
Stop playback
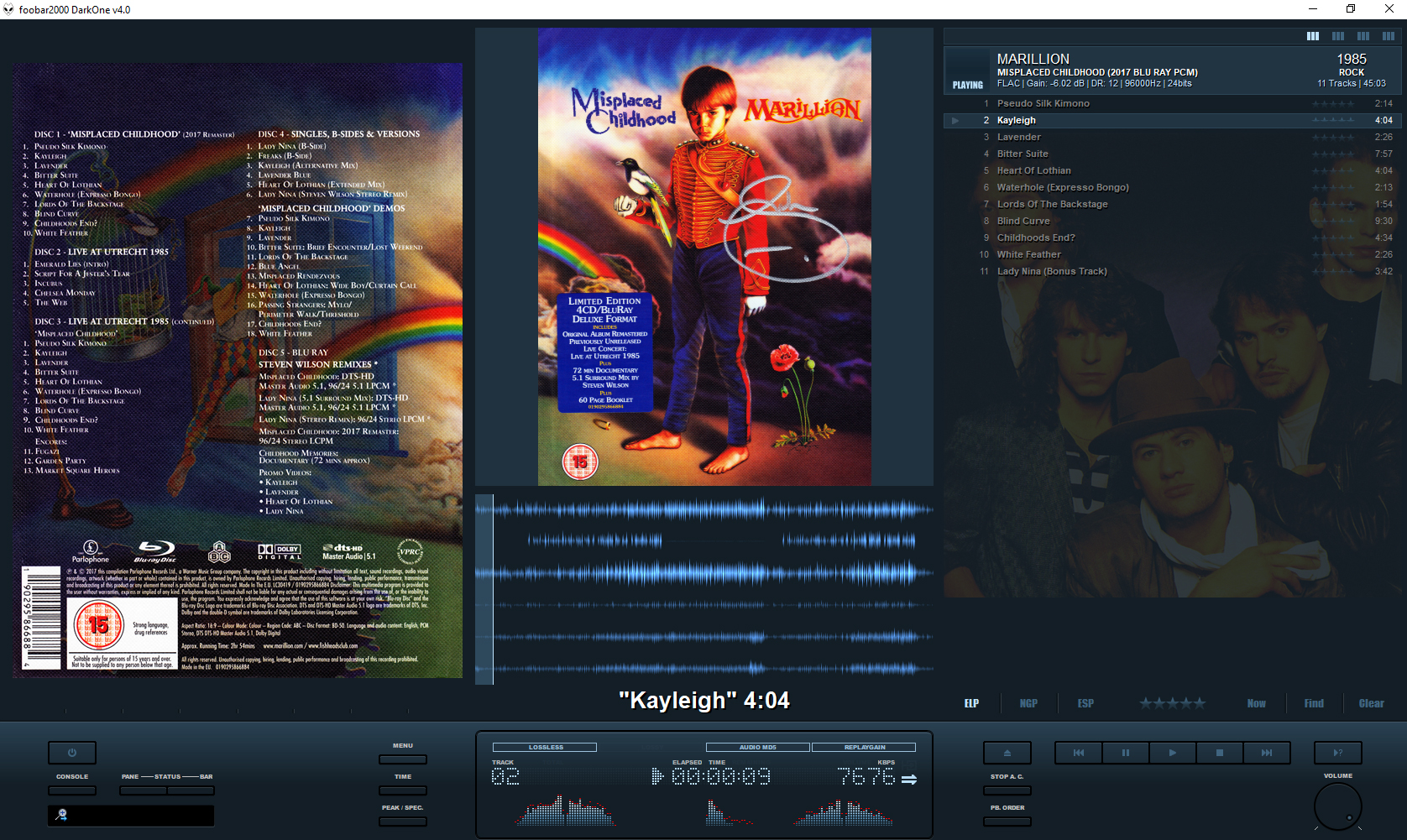pos(1220,753)
